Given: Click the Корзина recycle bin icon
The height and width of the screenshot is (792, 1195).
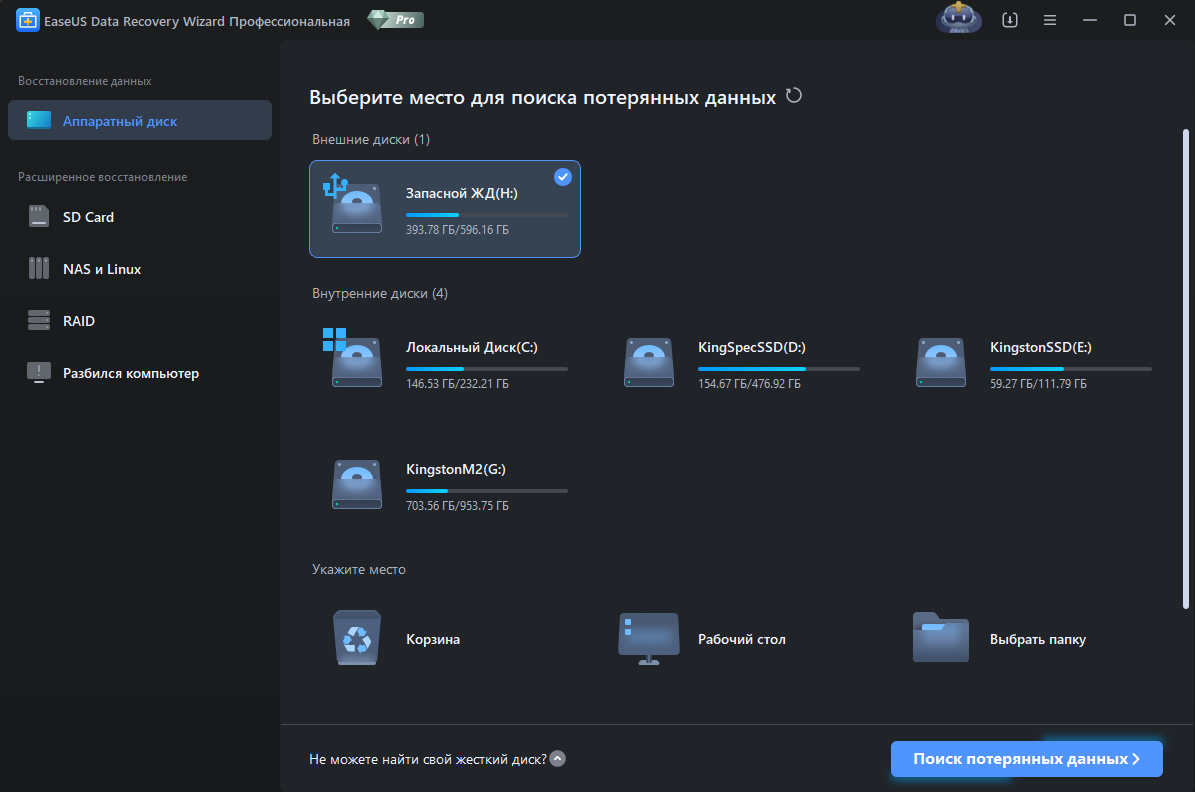Looking at the screenshot, I should click(x=357, y=638).
